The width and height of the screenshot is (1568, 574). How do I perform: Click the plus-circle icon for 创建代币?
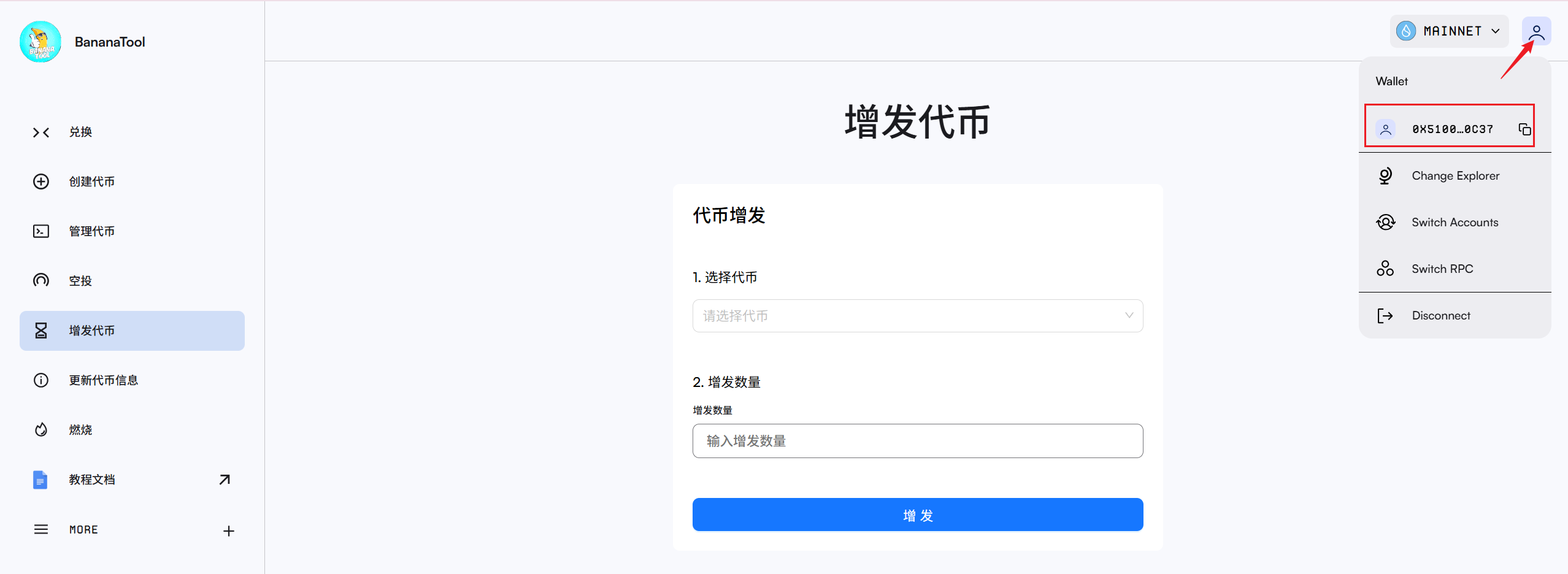[x=41, y=182]
